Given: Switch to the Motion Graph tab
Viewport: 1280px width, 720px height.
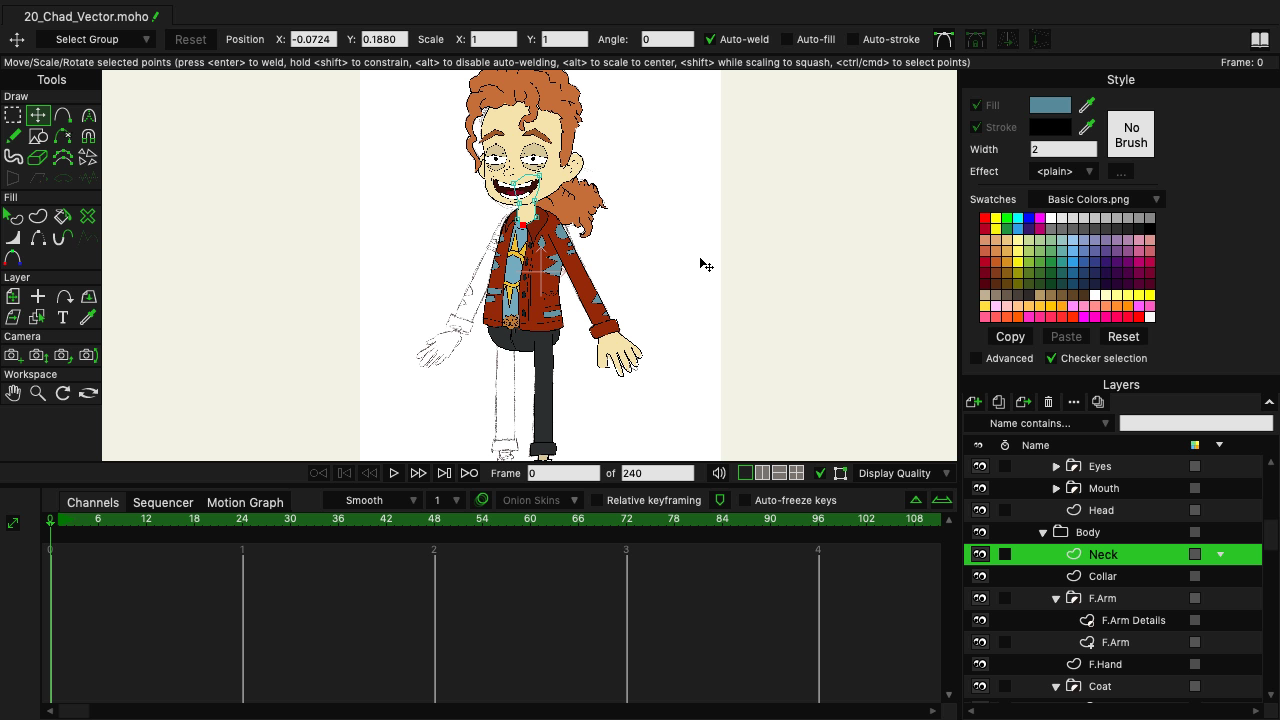Looking at the screenshot, I should pos(245,502).
